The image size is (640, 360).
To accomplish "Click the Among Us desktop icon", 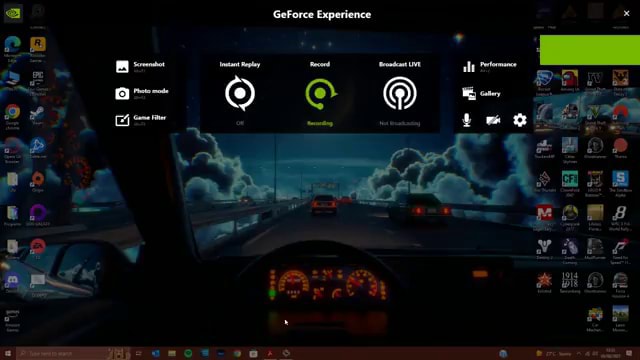I will (x=569, y=81).
